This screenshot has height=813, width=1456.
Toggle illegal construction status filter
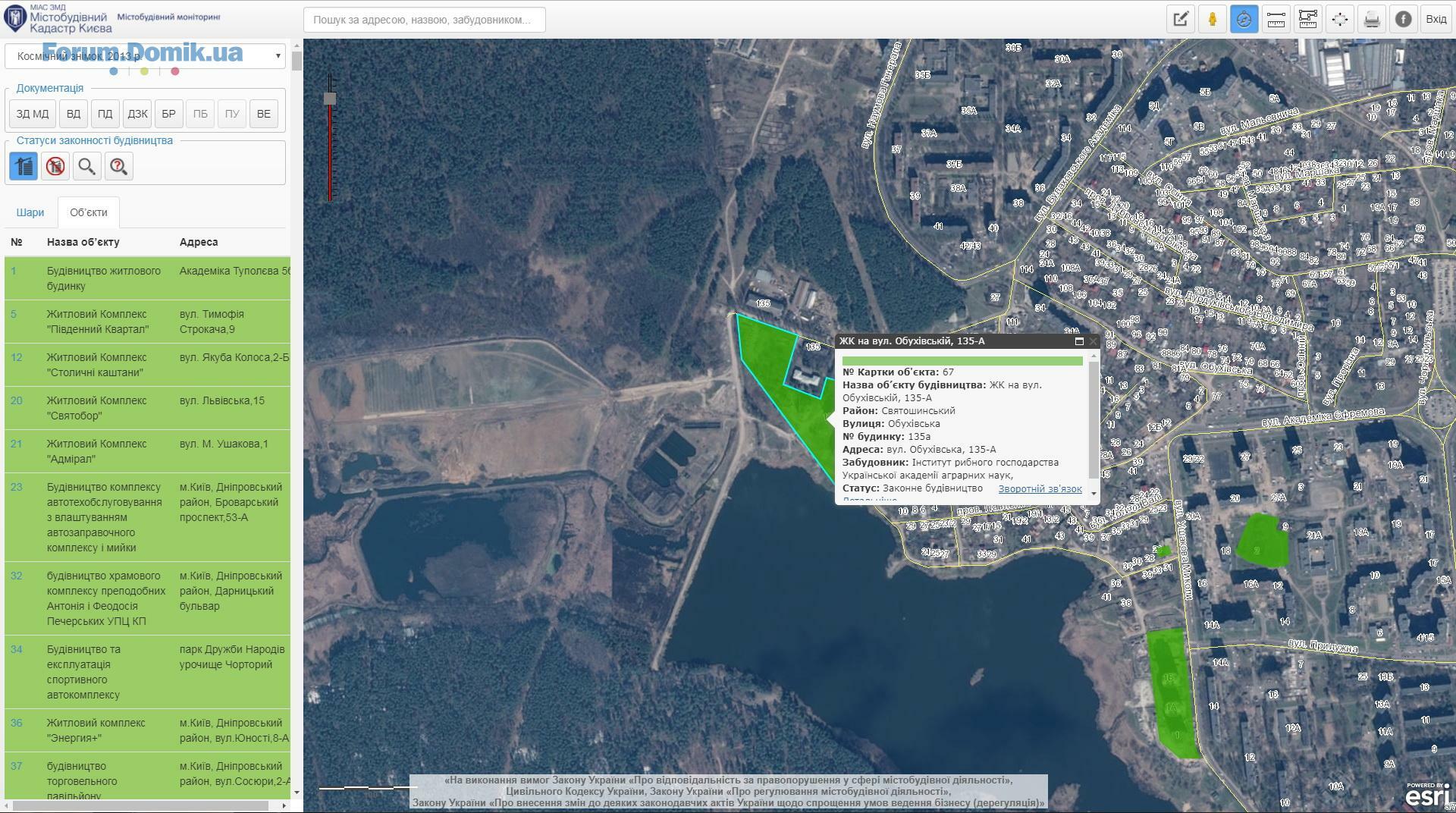[55, 166]
